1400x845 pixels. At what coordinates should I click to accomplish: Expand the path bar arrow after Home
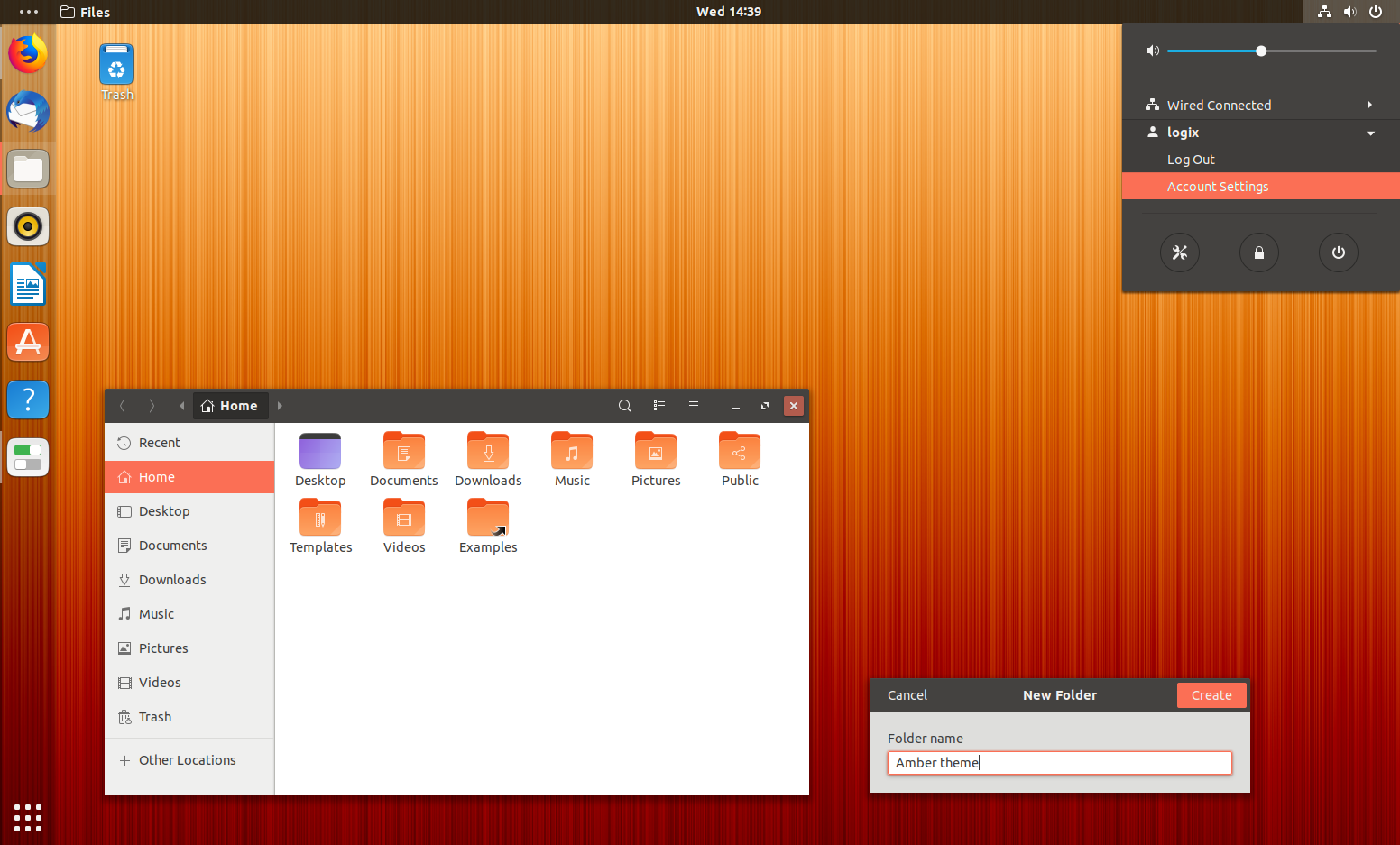click(x=280, y=406)
